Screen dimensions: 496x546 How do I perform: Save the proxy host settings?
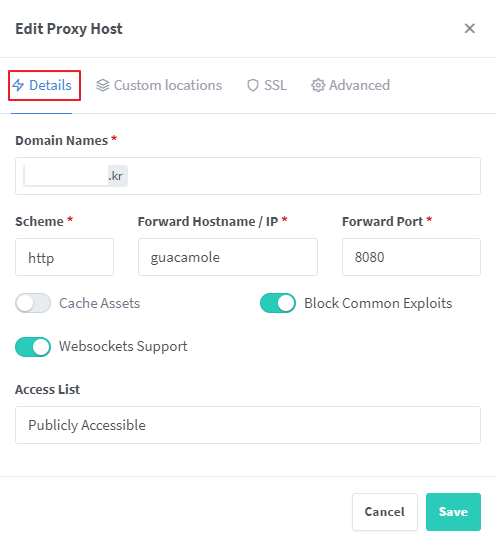click(453, 512)
